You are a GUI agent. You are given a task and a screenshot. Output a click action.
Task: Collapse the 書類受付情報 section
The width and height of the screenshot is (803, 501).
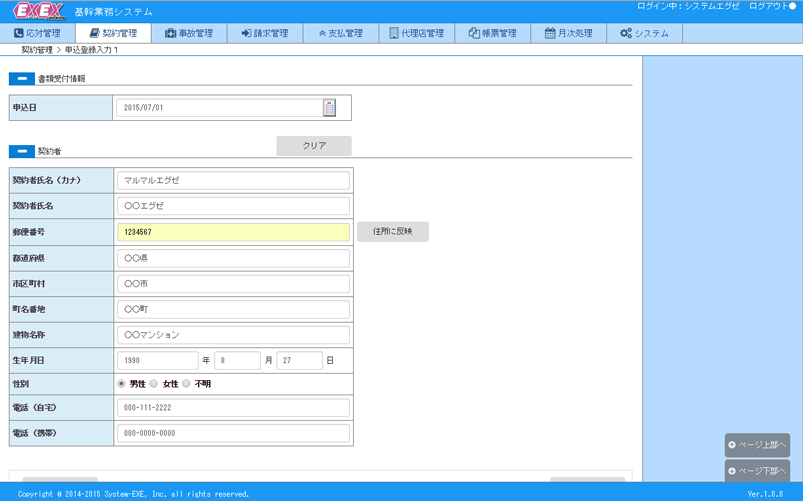tap(22, 78)
